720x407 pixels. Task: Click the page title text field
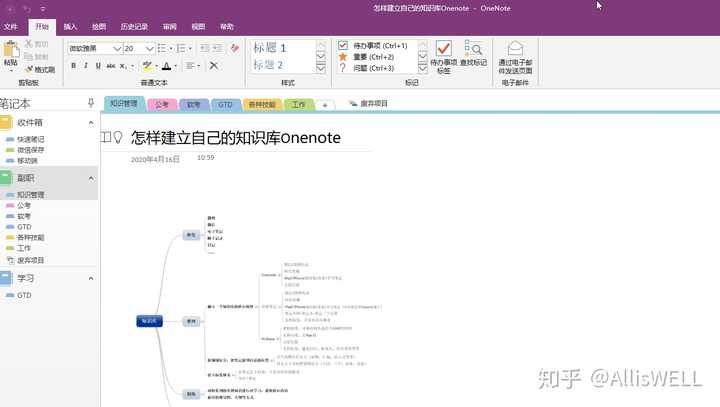(236, 137)
